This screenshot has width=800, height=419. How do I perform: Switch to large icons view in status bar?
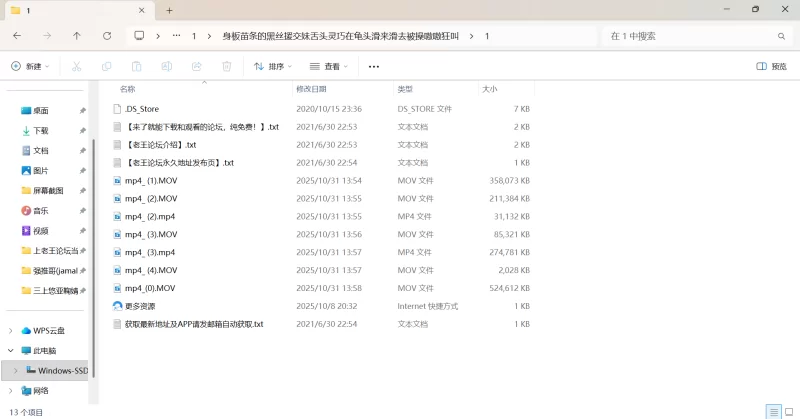[788, 412]
